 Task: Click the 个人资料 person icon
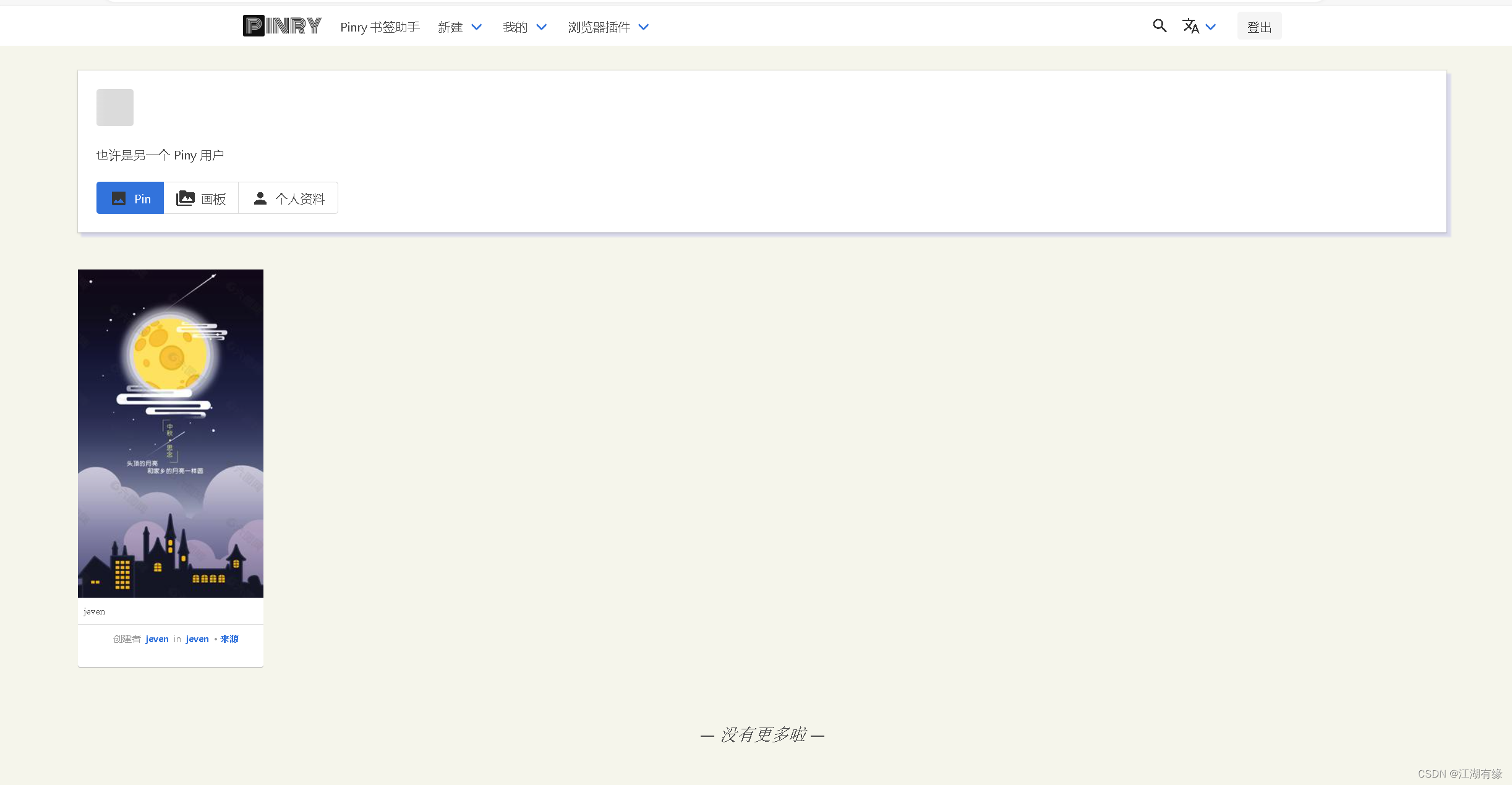coord(260,198)
